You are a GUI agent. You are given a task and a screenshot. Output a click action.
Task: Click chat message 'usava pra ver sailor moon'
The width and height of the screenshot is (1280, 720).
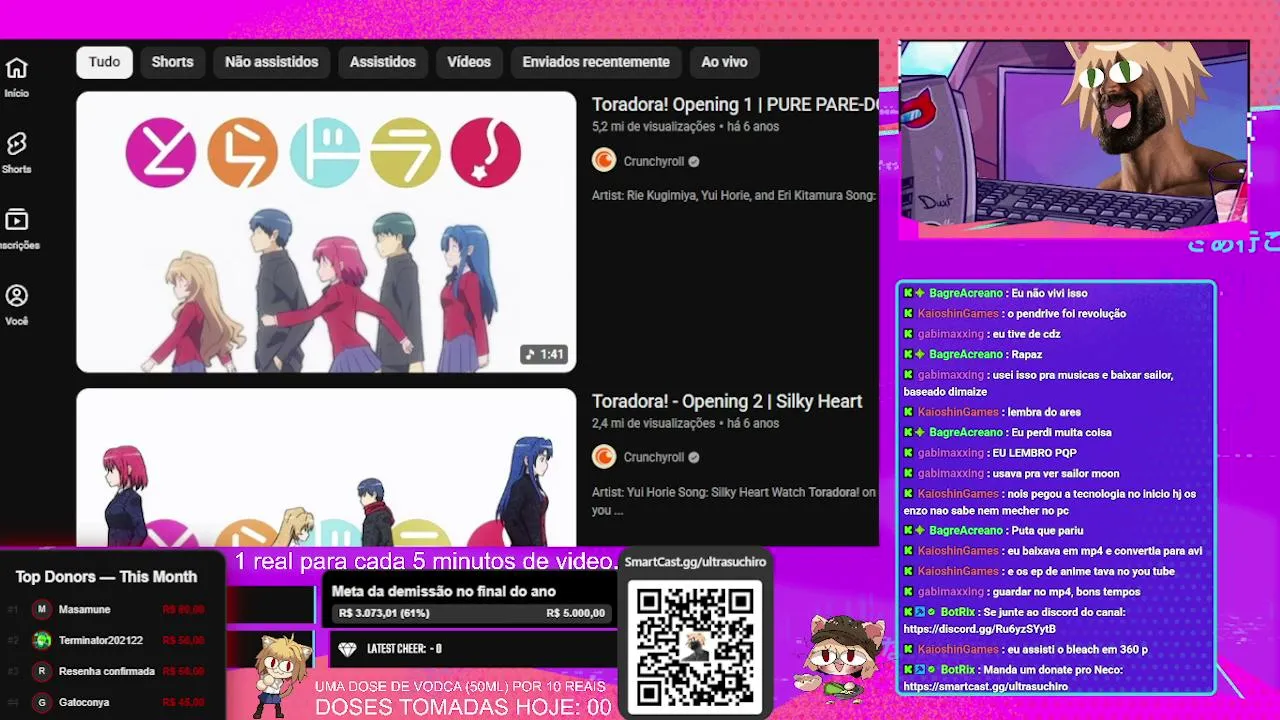[x=1056, y=474]
